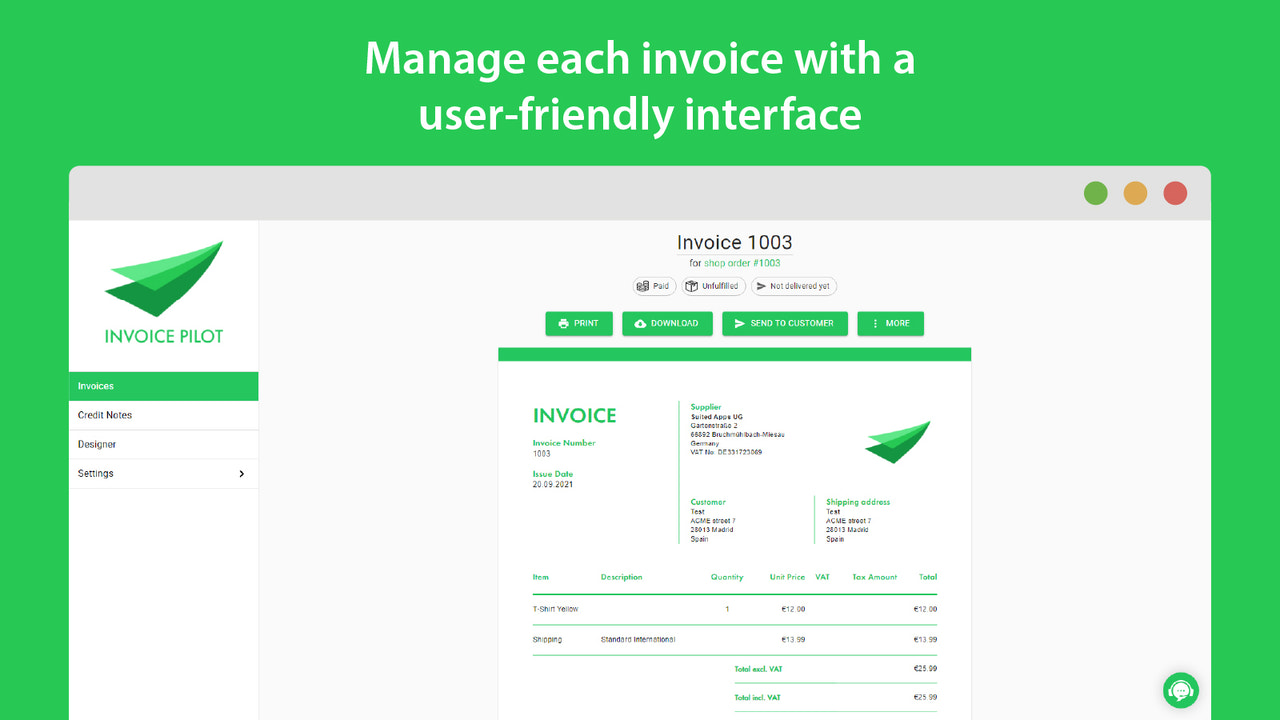The image size is (1280, 720).
Task: Click the Unfulfilled box icon badge
Action: [692, 286]
